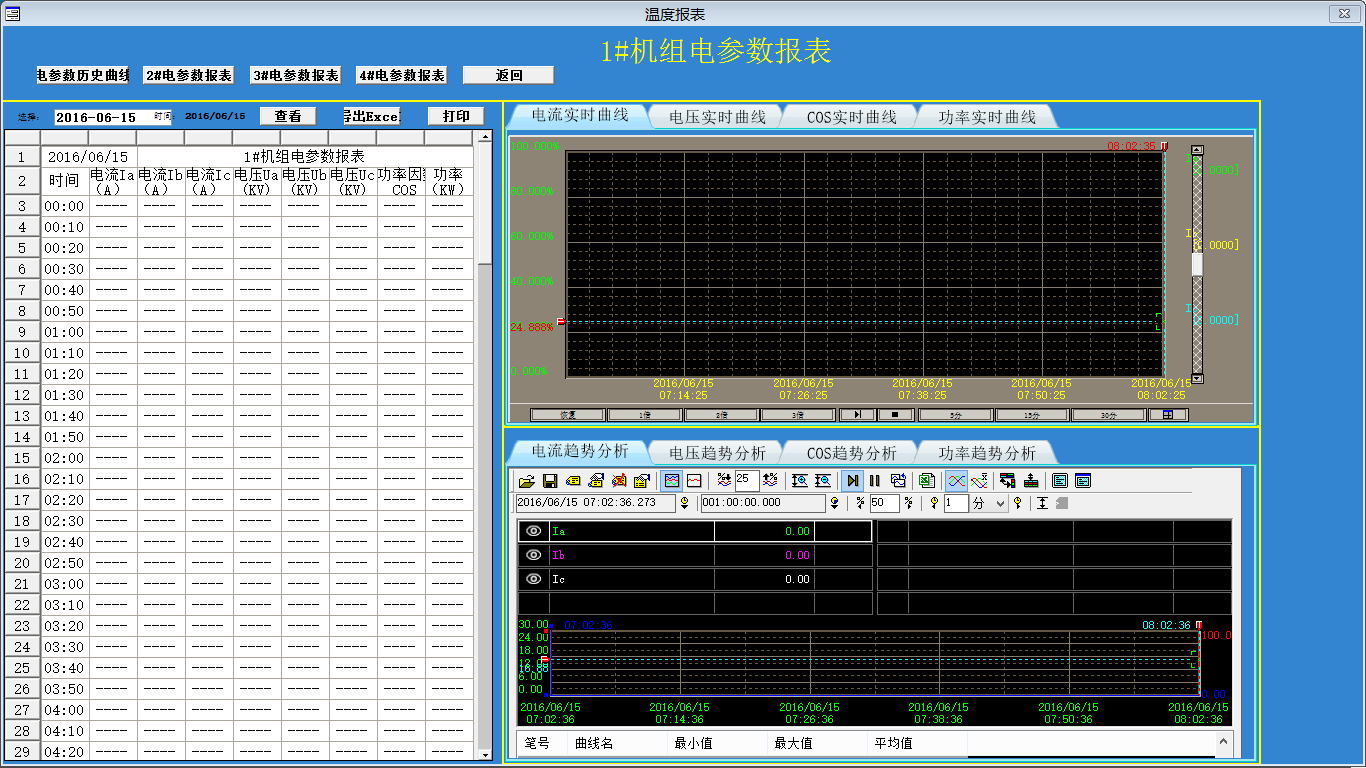Click report table scrollbar up arrow

pyautogui.click(x=485, y=137)
